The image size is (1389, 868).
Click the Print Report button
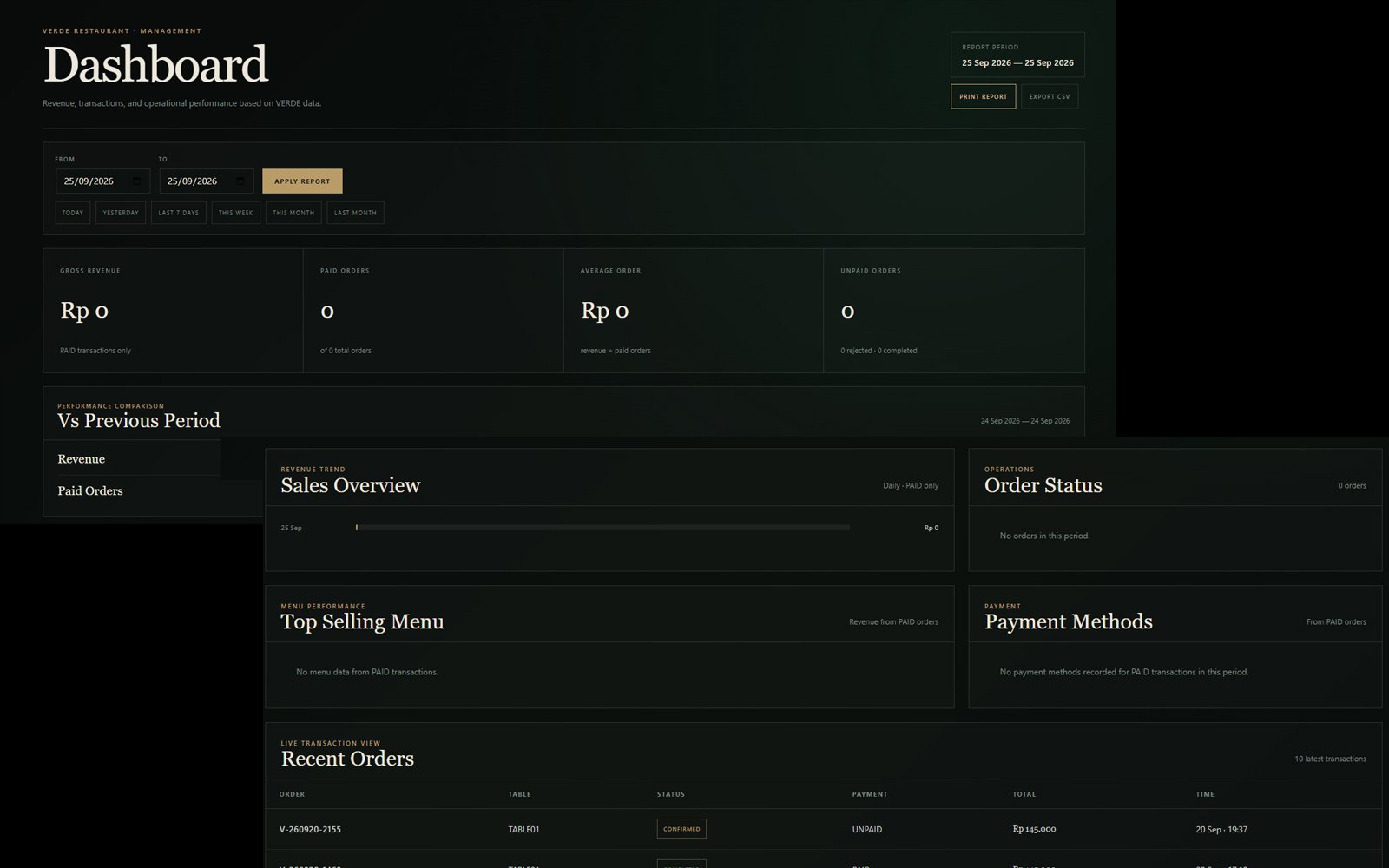(983, 96)
